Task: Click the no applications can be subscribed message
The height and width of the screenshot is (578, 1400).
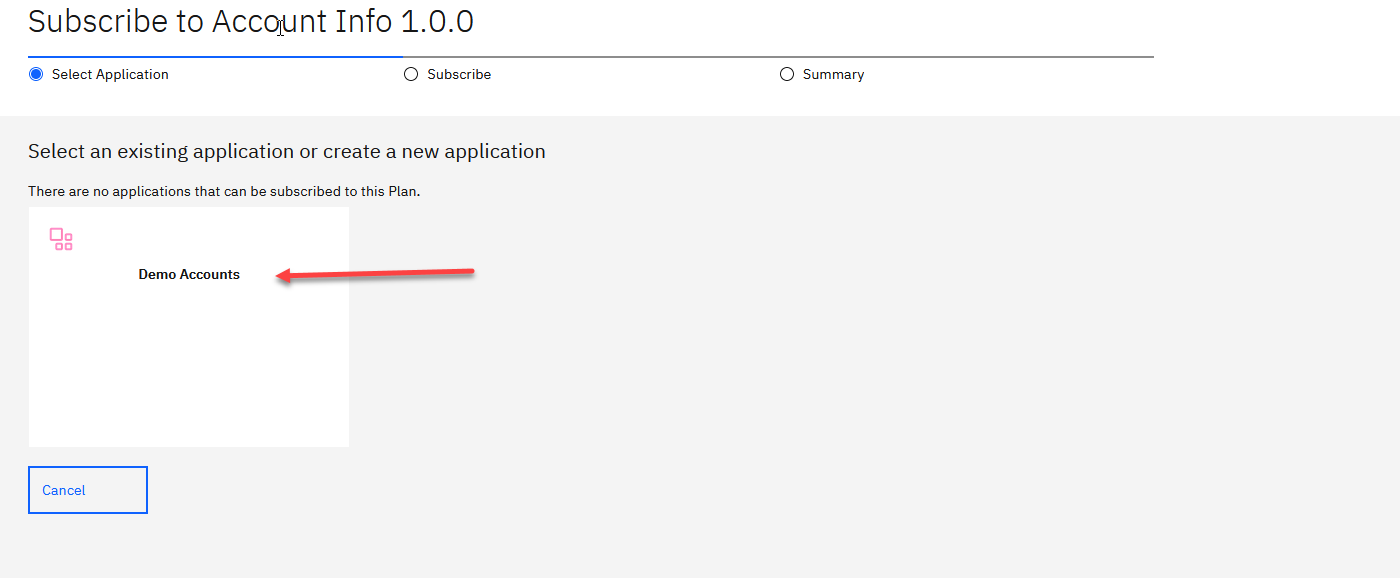Action: click(223, 191)
